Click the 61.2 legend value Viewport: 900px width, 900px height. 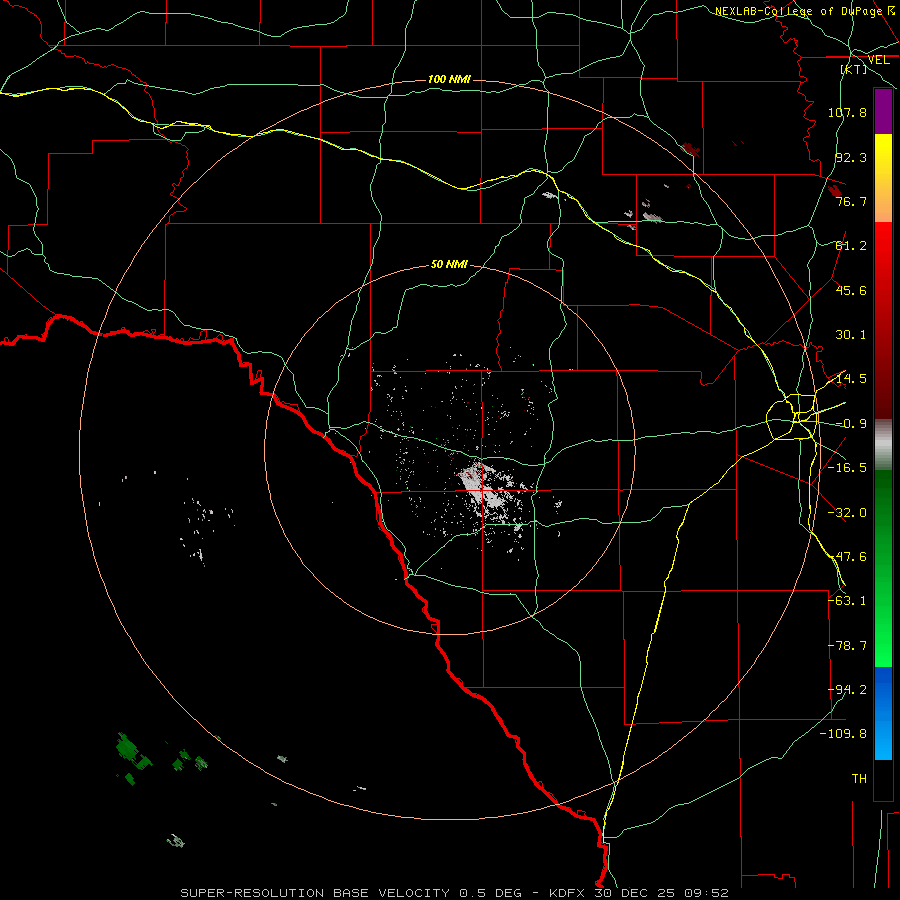[x=851, y=246]
